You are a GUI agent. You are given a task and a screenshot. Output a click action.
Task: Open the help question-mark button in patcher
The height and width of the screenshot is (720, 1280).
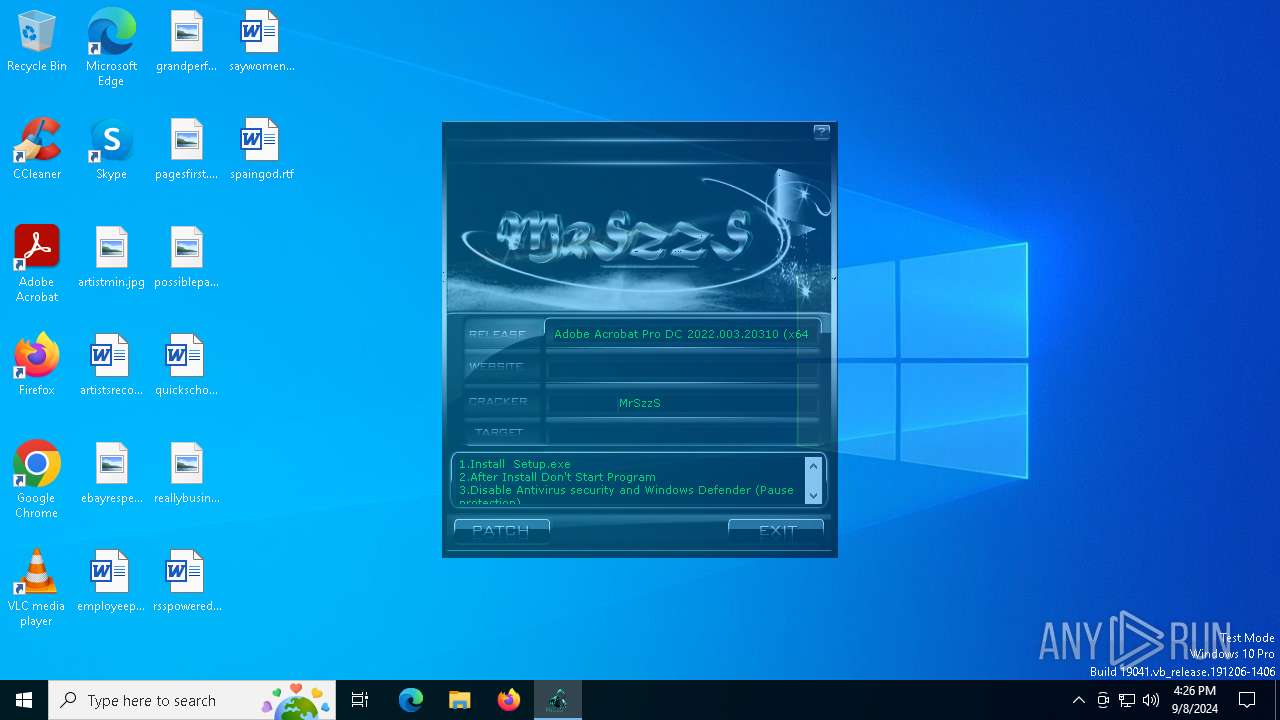point(822,132)
